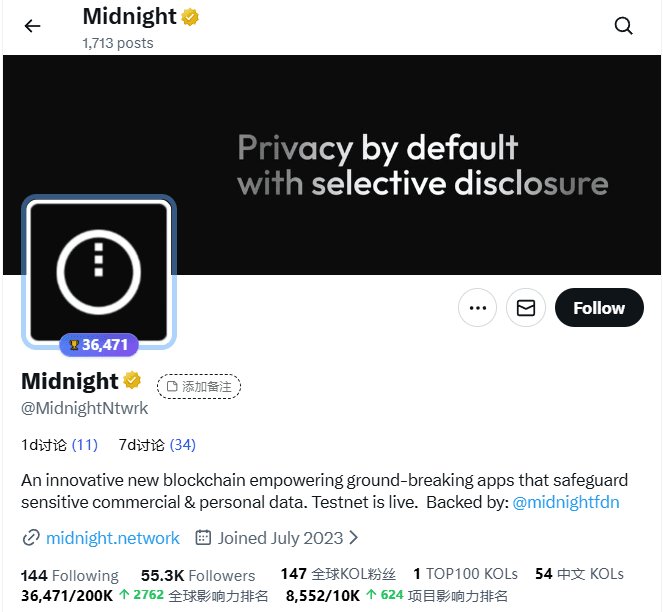Open the 1d讨论 (11) discussions
This screenshot has width=663, height=612.
[x=59, y=444]
